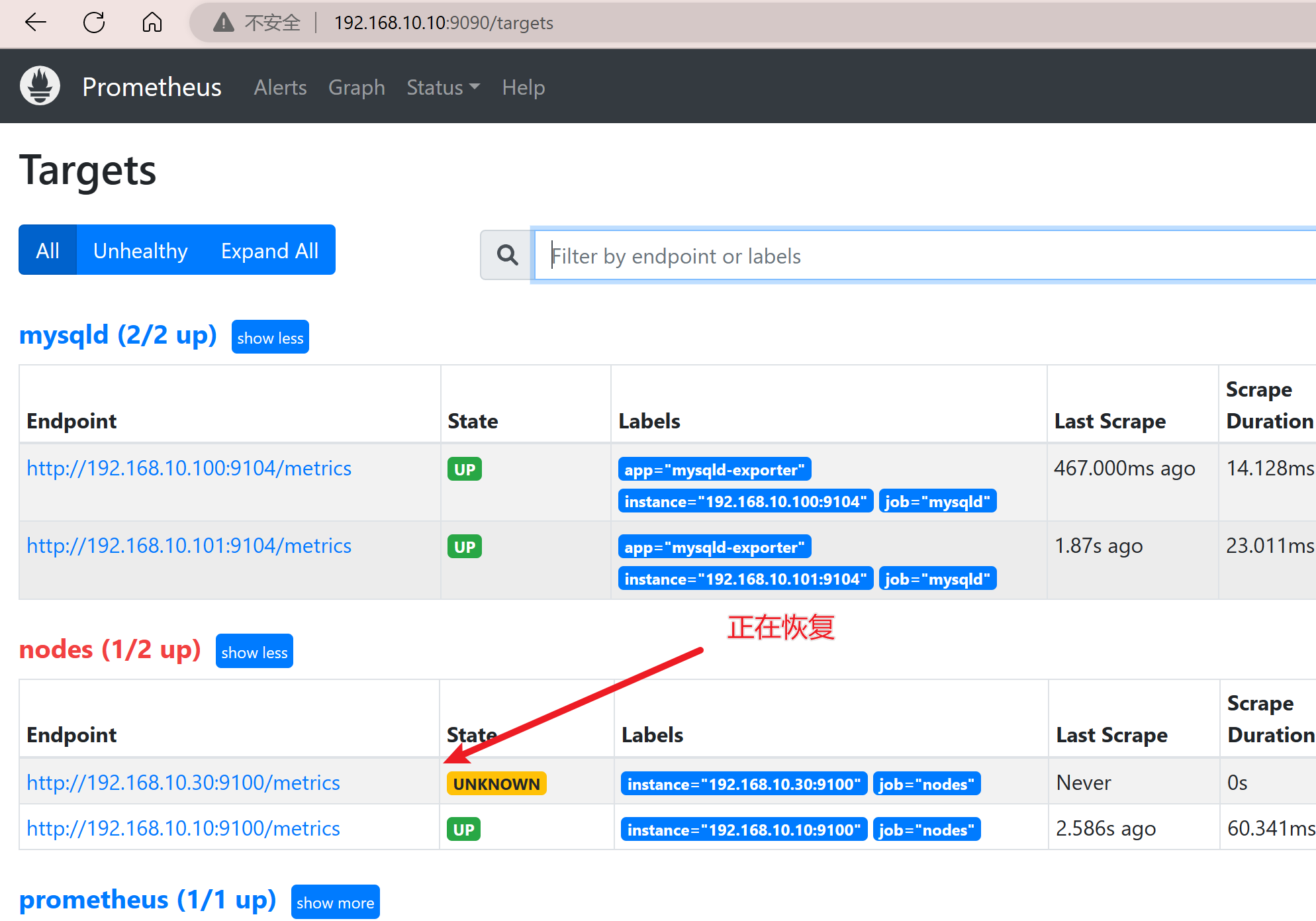
Task: Select the All targets filter
Action: click(x=48, y=250)
